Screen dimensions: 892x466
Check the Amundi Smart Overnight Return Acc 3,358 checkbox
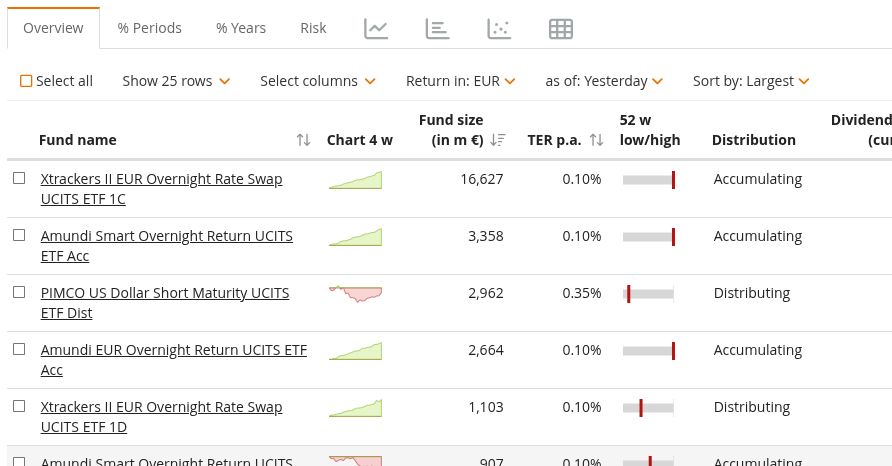(19, 235)
